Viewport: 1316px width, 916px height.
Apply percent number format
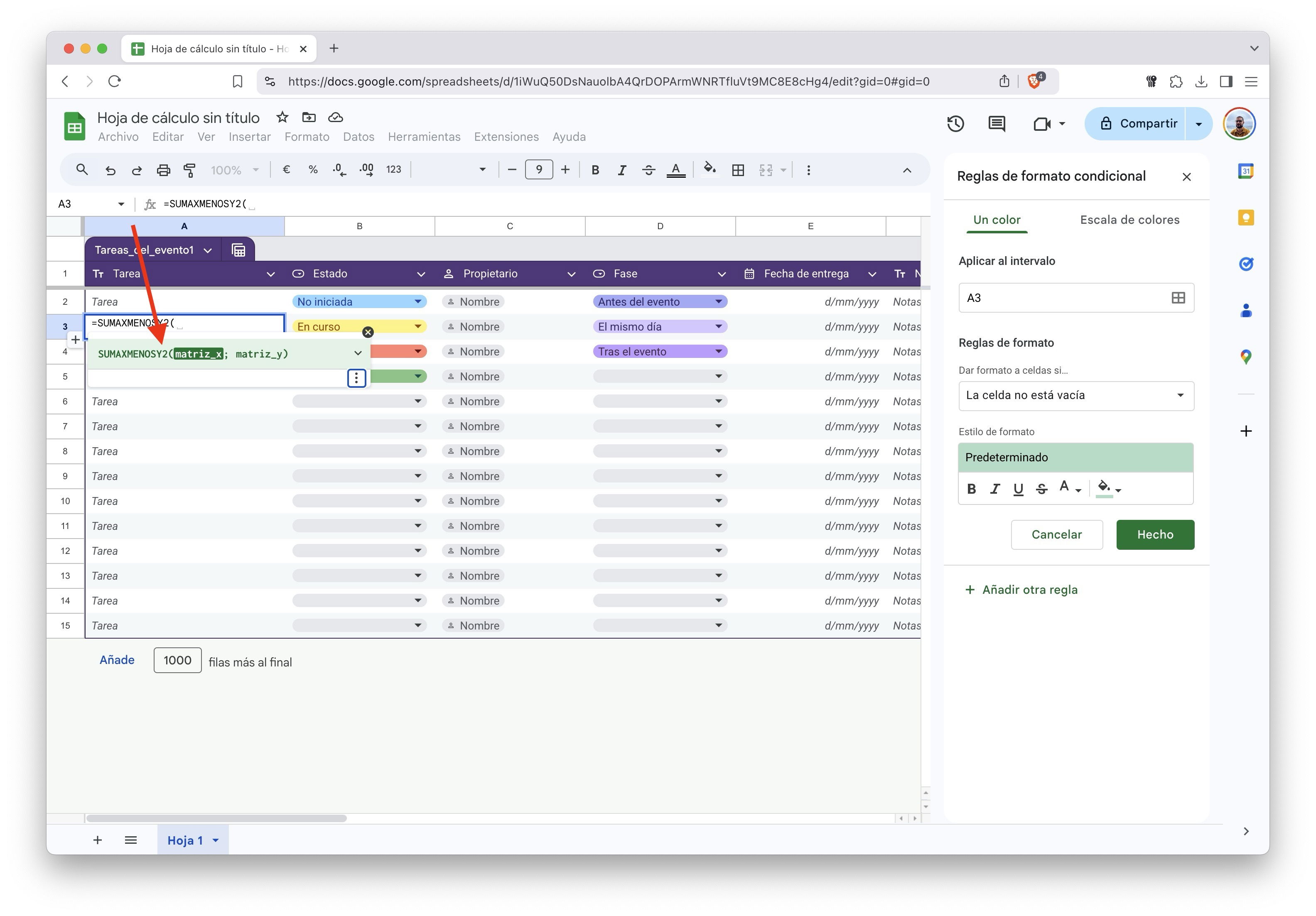click(x=313, y=169)
